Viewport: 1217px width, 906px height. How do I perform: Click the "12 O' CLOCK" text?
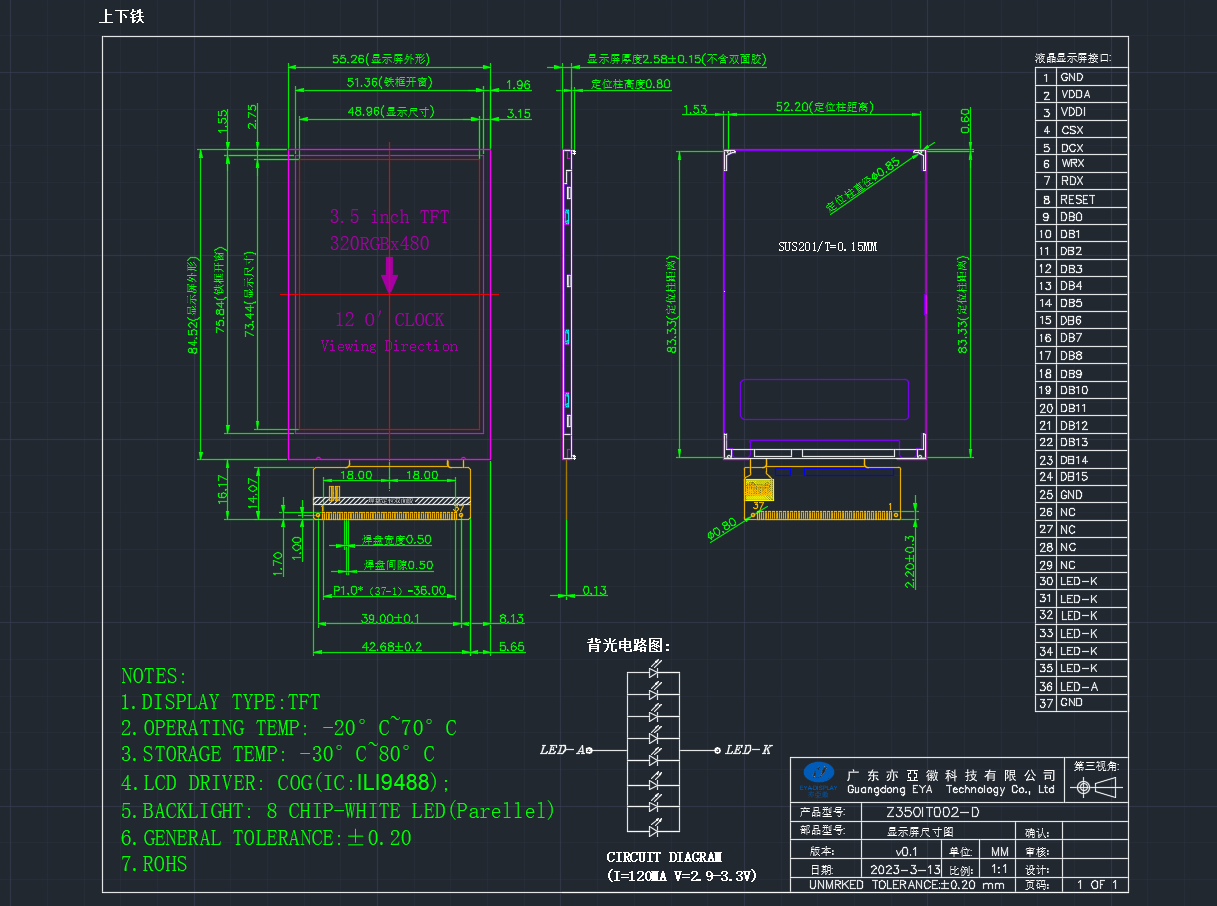pos(390,320)
